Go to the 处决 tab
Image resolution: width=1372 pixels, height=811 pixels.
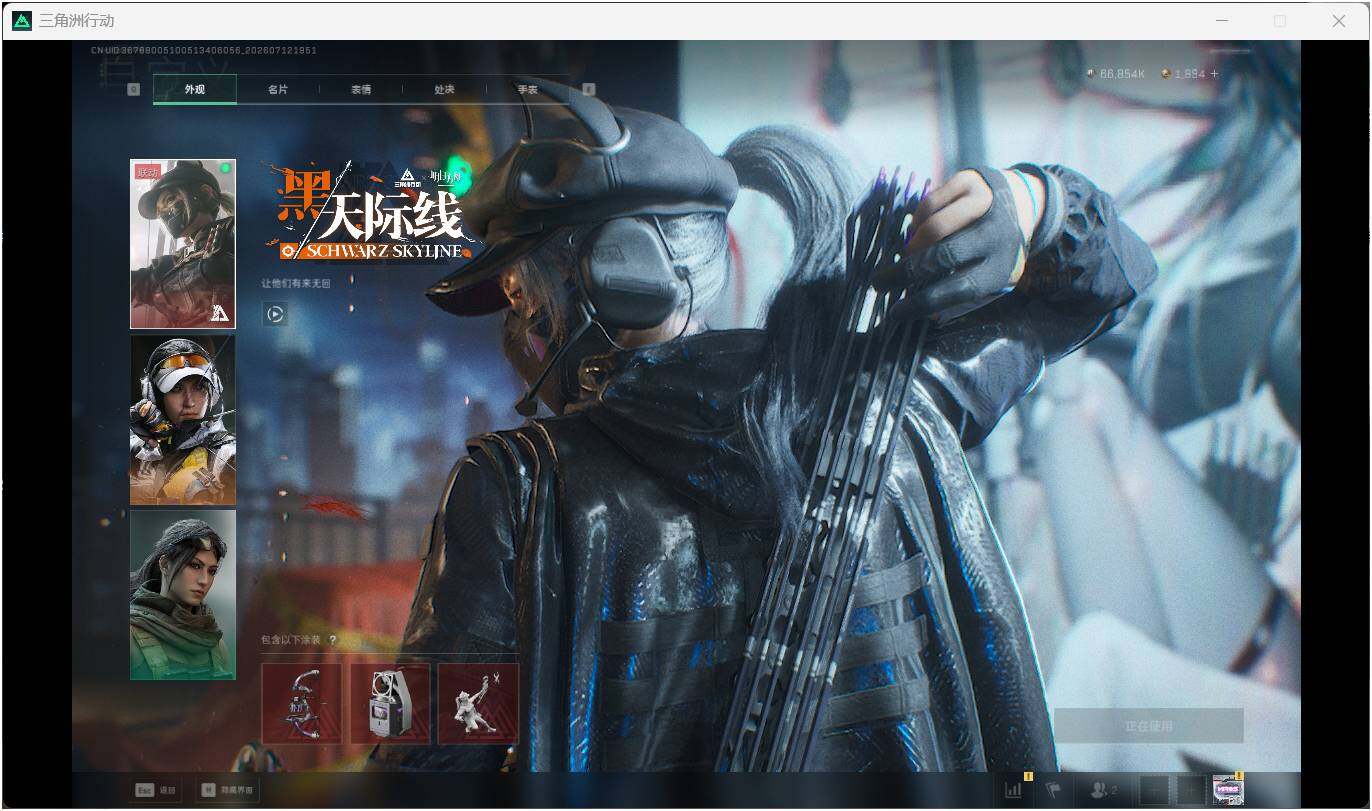click(444, 89)
